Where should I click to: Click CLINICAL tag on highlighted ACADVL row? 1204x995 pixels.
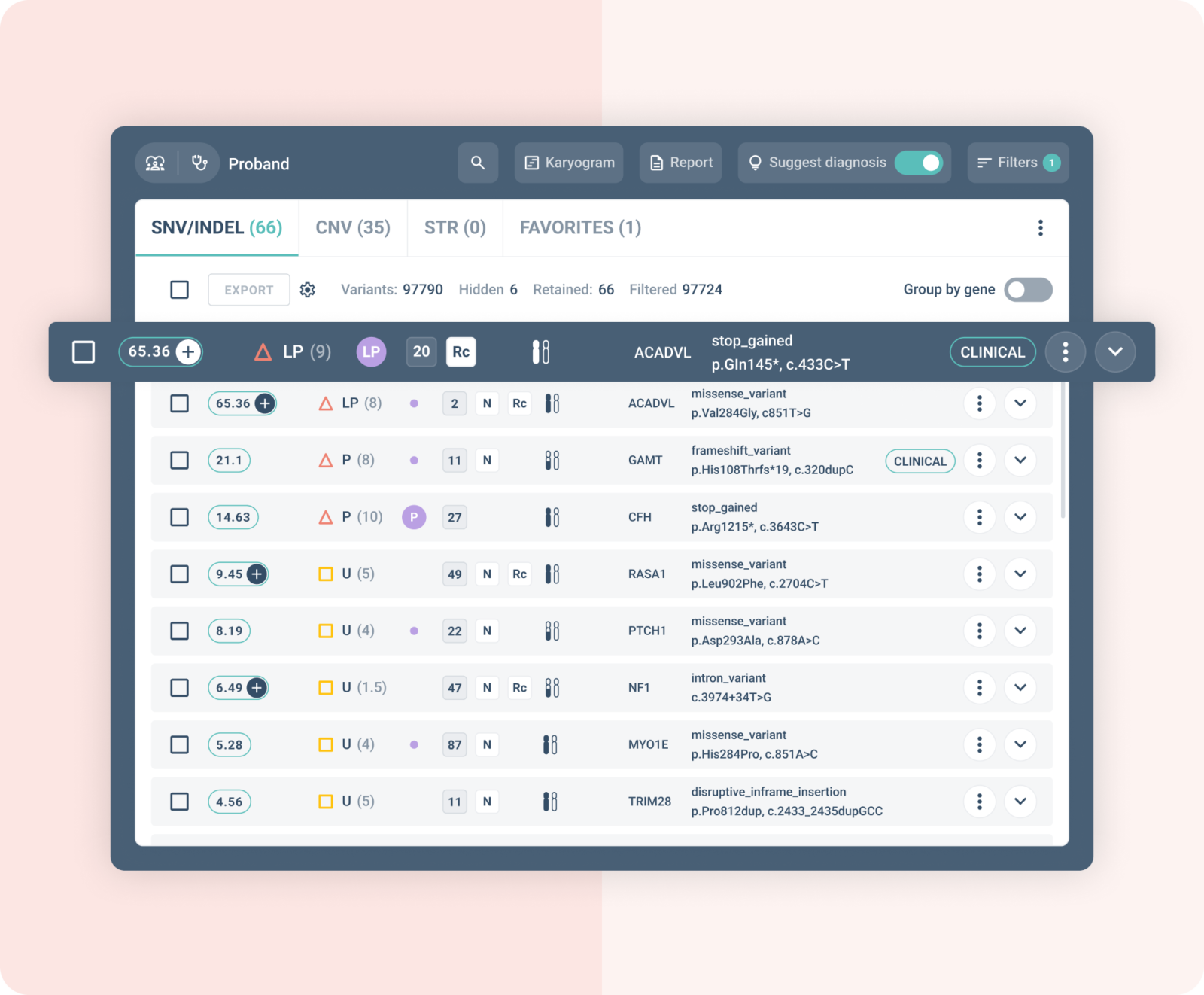click(993, 352)
